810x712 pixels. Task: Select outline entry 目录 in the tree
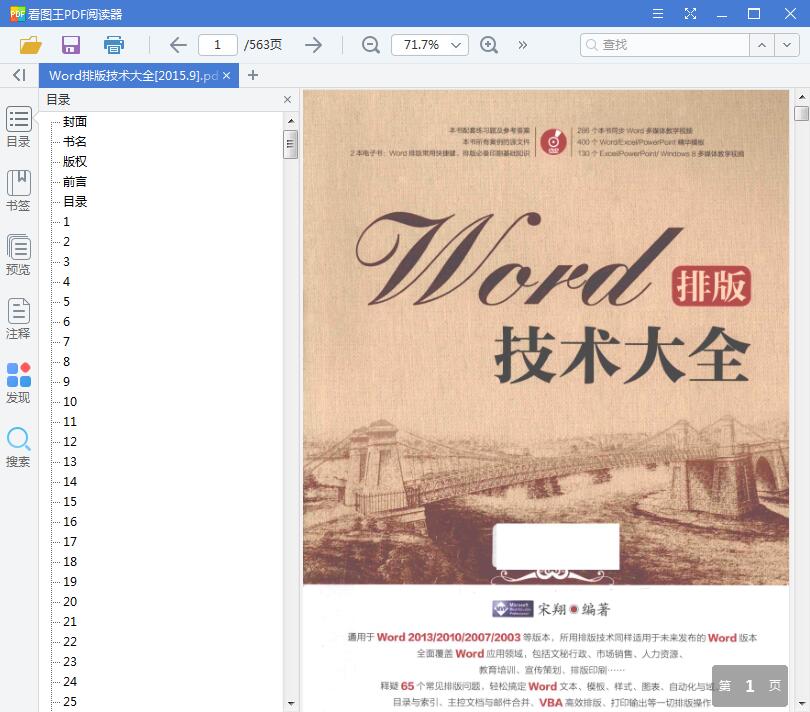(75, 202)
